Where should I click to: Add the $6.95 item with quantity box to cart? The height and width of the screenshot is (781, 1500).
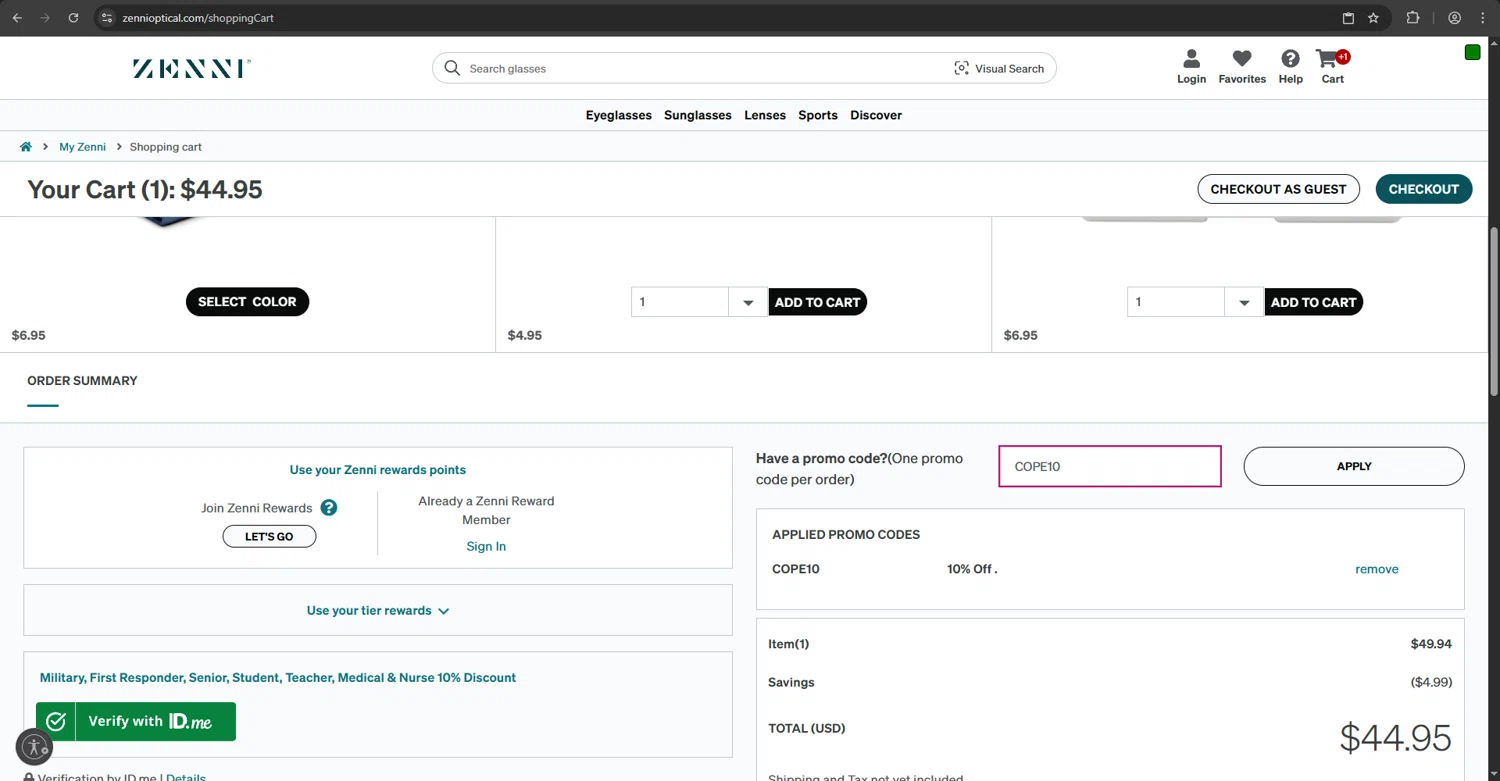(x=1313, y=302)
